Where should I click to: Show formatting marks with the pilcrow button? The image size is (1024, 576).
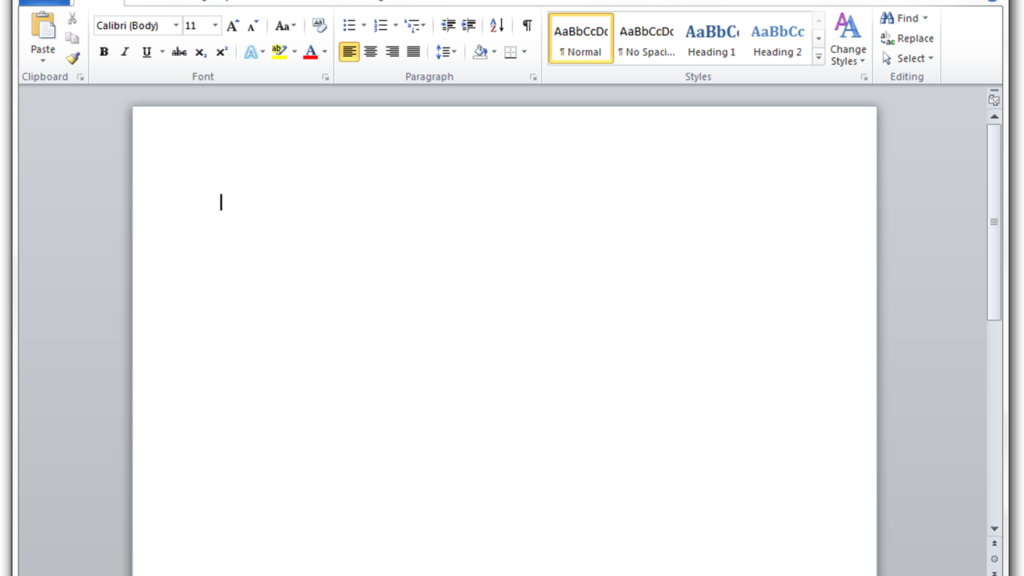tap(527, 27)
